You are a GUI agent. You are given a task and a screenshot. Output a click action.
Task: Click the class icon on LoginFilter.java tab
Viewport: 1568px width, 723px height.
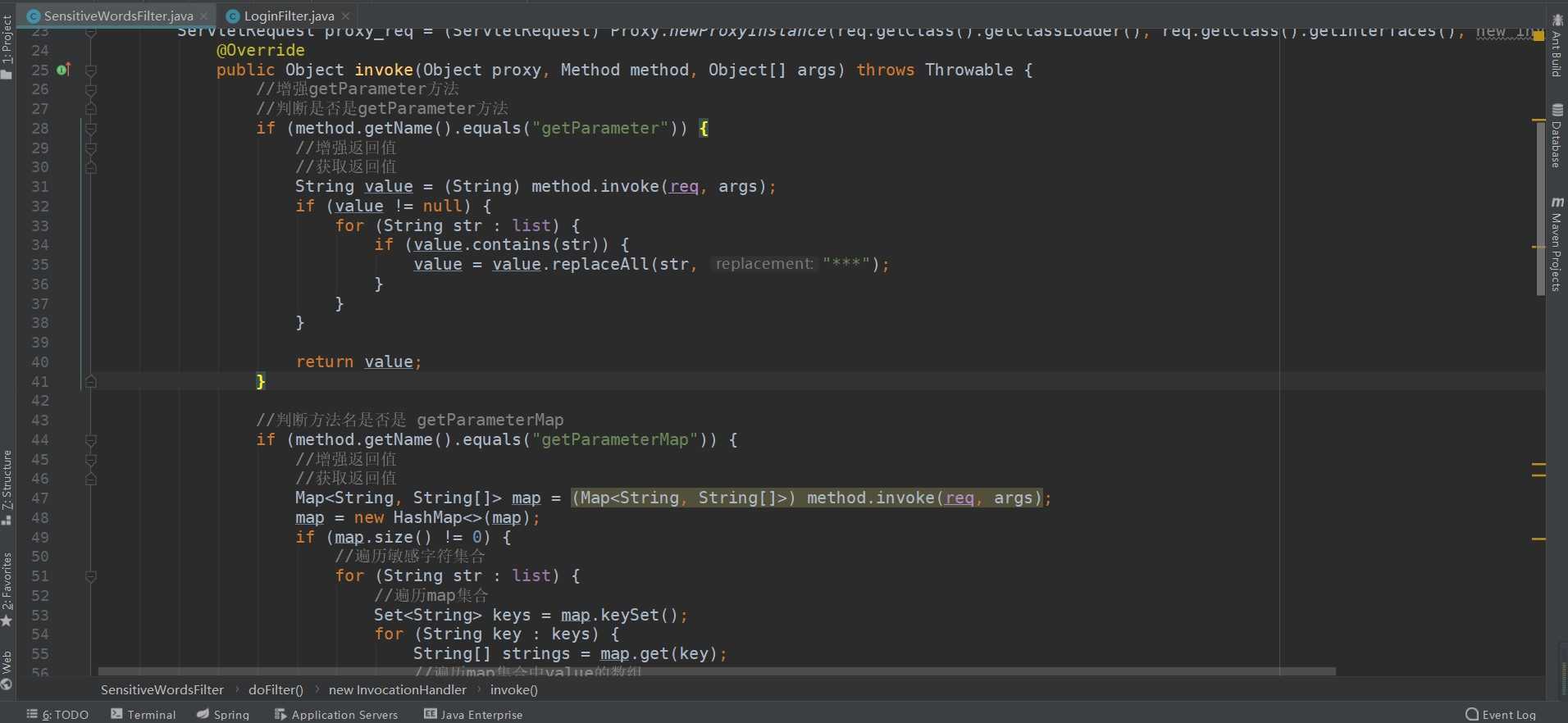point(233,16)
